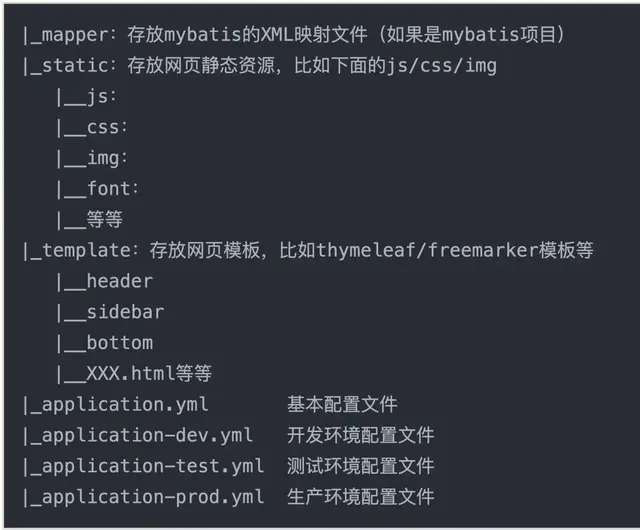Click the header template entry
Viewport: 640px width, 530px height.
pyautogui.click(x=104, y=281)
